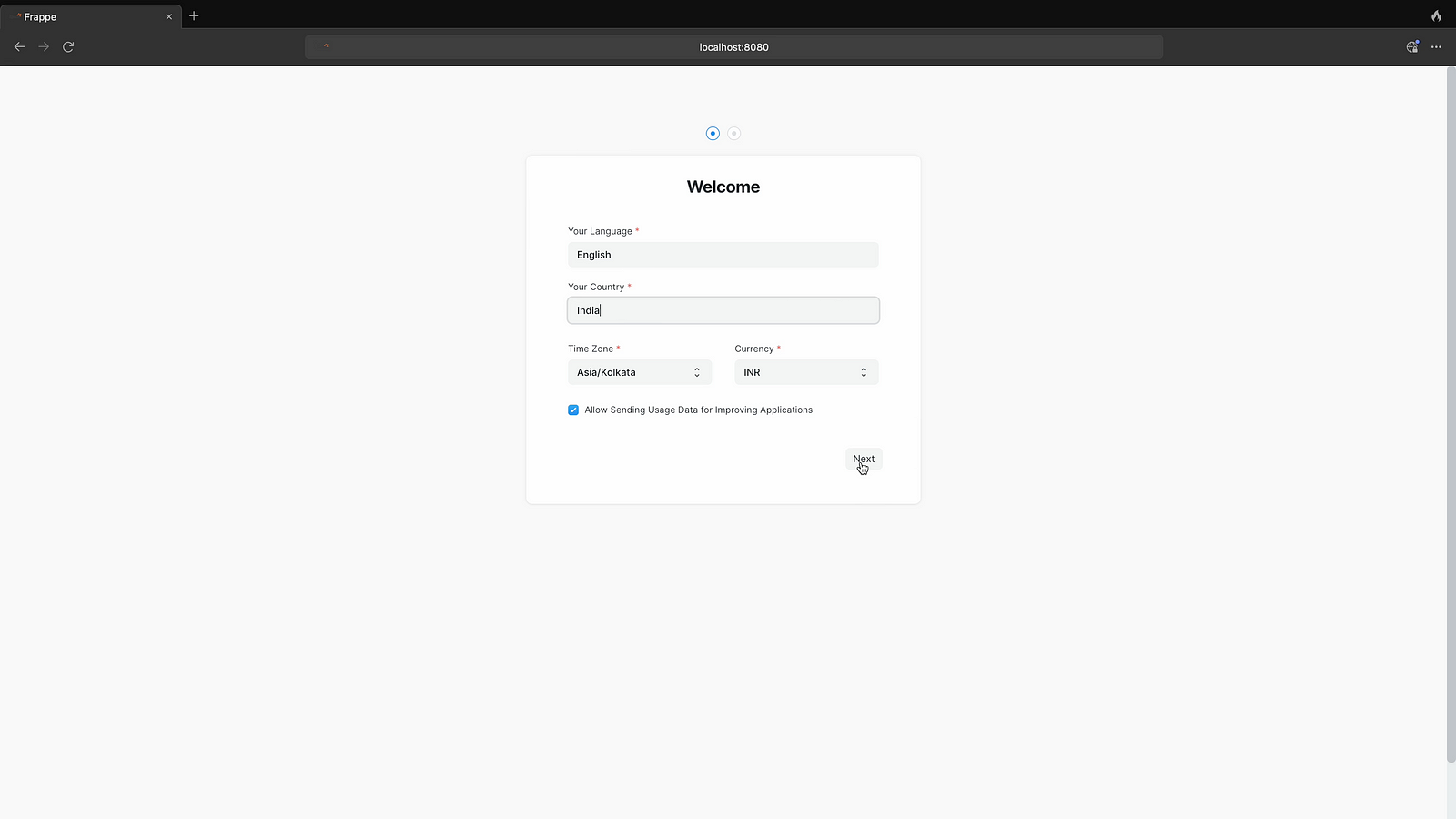The image size is (1456, 819).
Task: Uncheck Allow Sending Usage Data checkbox
Action: [573, 409]
